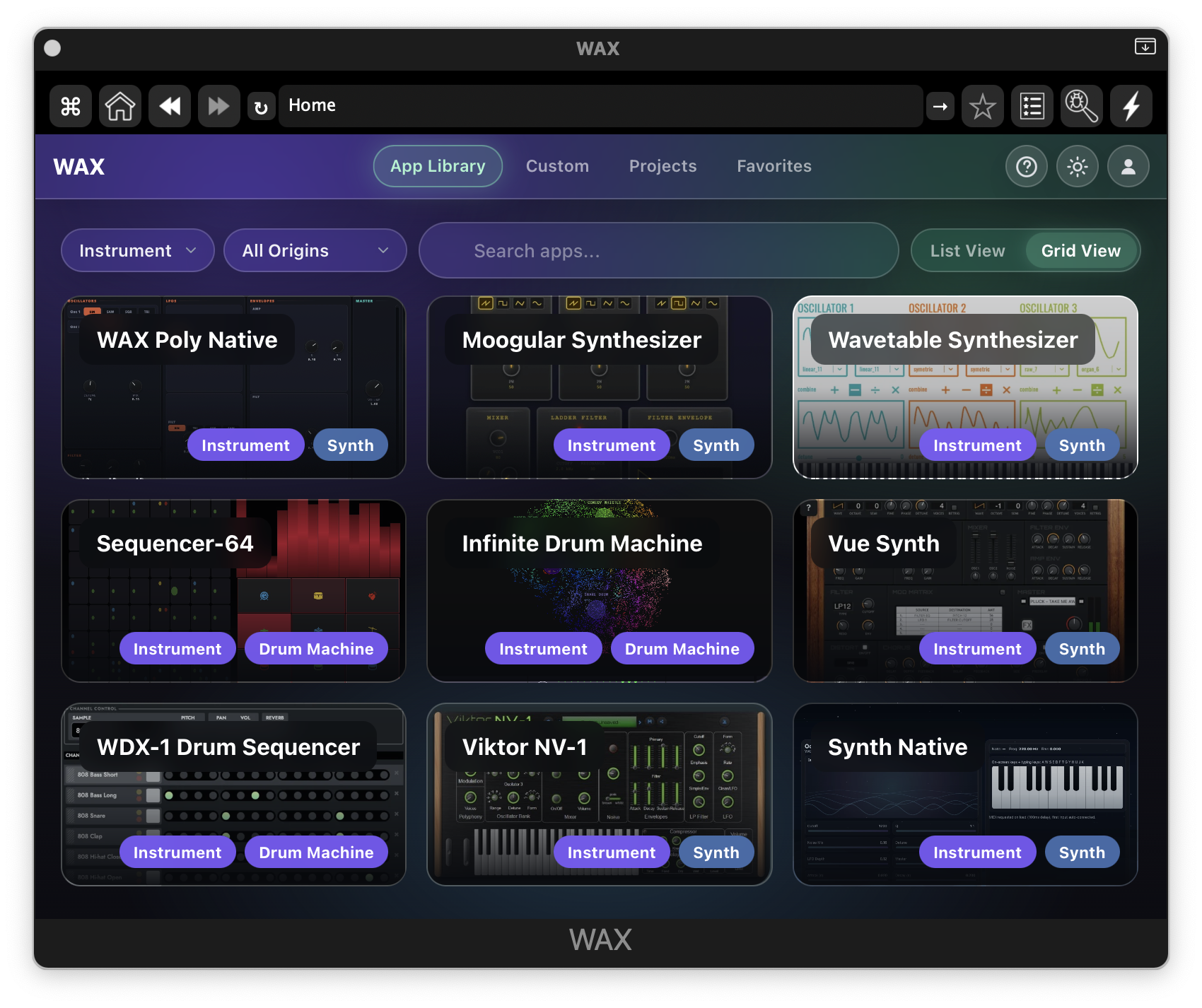Click Instrument tag on Moogular Synthesizer
Screen dimensions: 1202x1008
click(x=612, y=445)
